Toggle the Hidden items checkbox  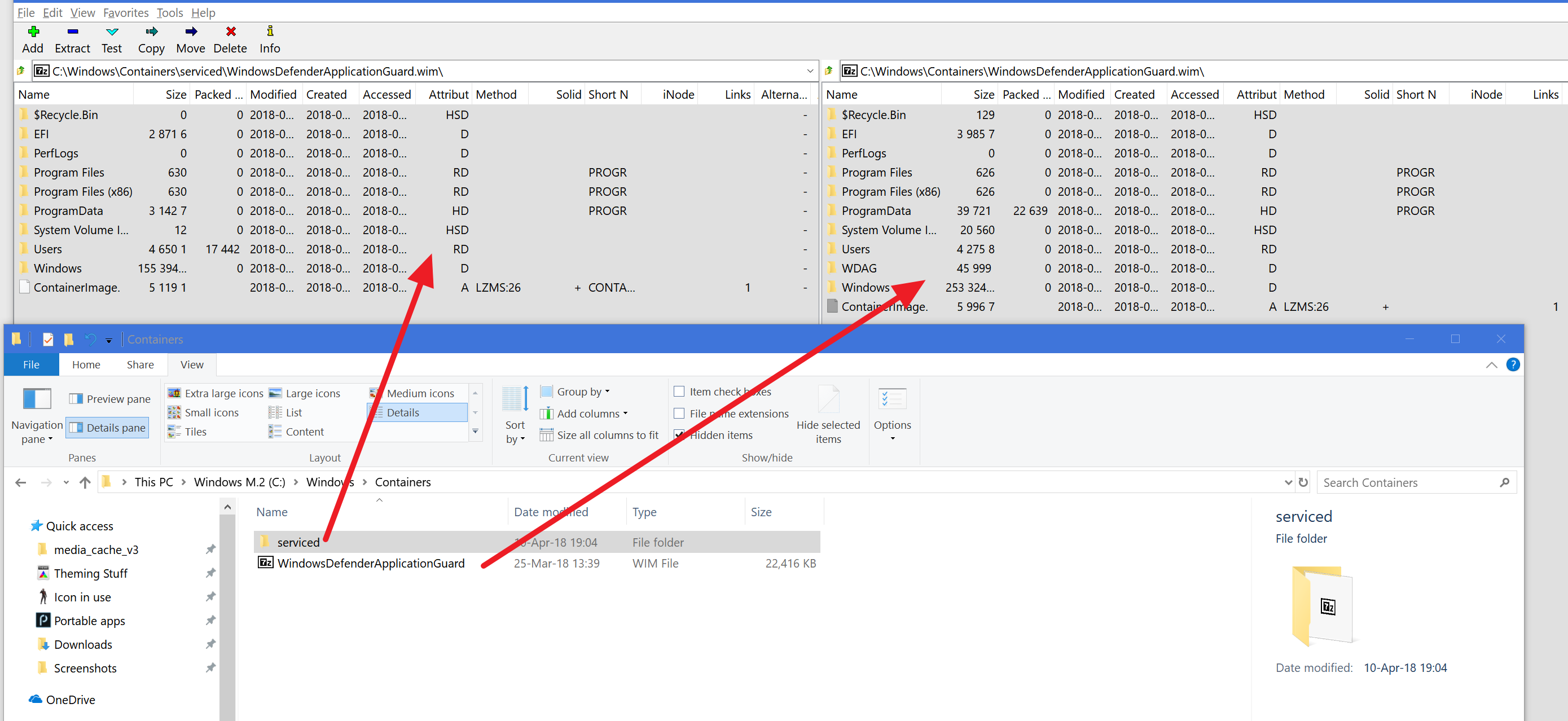click(679, 435)
